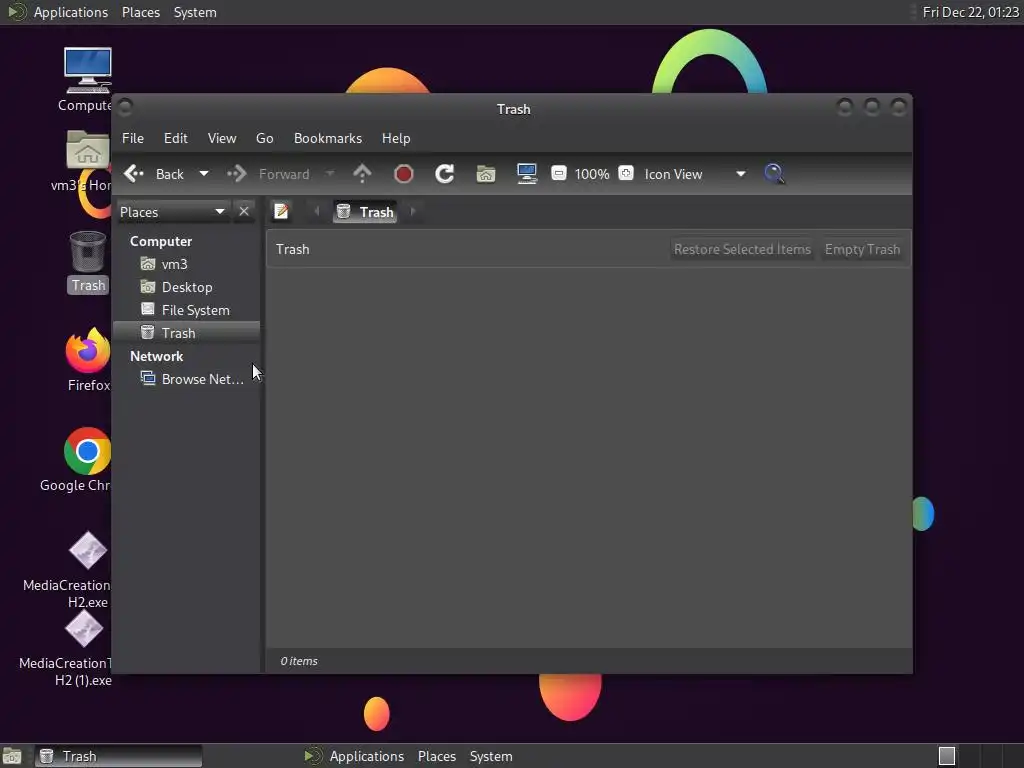Select File System in the sidebar
Screen dimensions: 1024x768
pyautogui.click(x=187, y=310)
